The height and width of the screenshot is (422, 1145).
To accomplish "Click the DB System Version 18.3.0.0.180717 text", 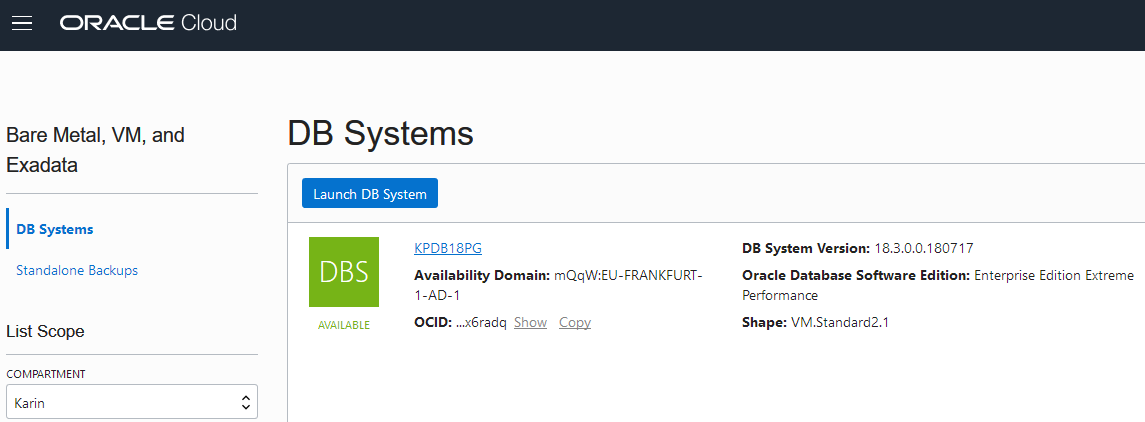I will 923,248.
